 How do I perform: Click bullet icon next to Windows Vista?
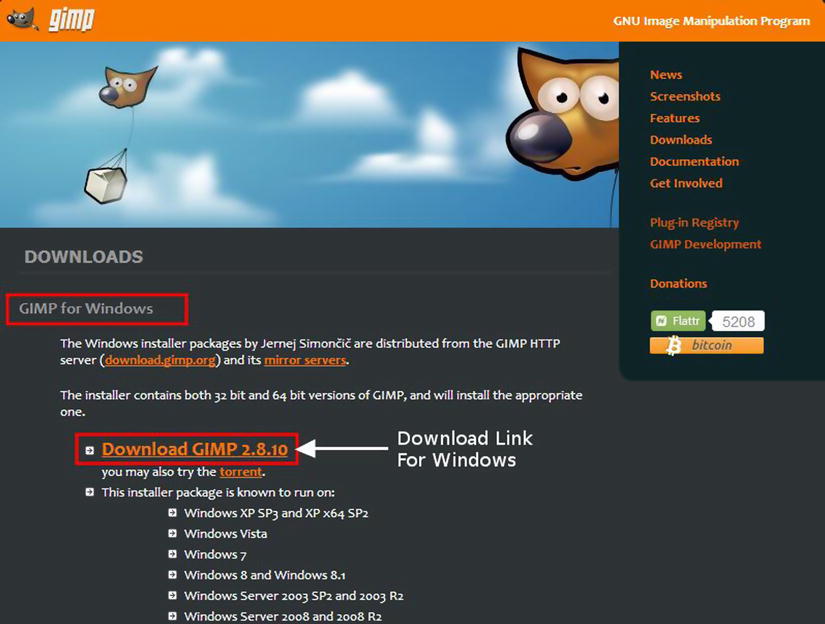[173, 533]
